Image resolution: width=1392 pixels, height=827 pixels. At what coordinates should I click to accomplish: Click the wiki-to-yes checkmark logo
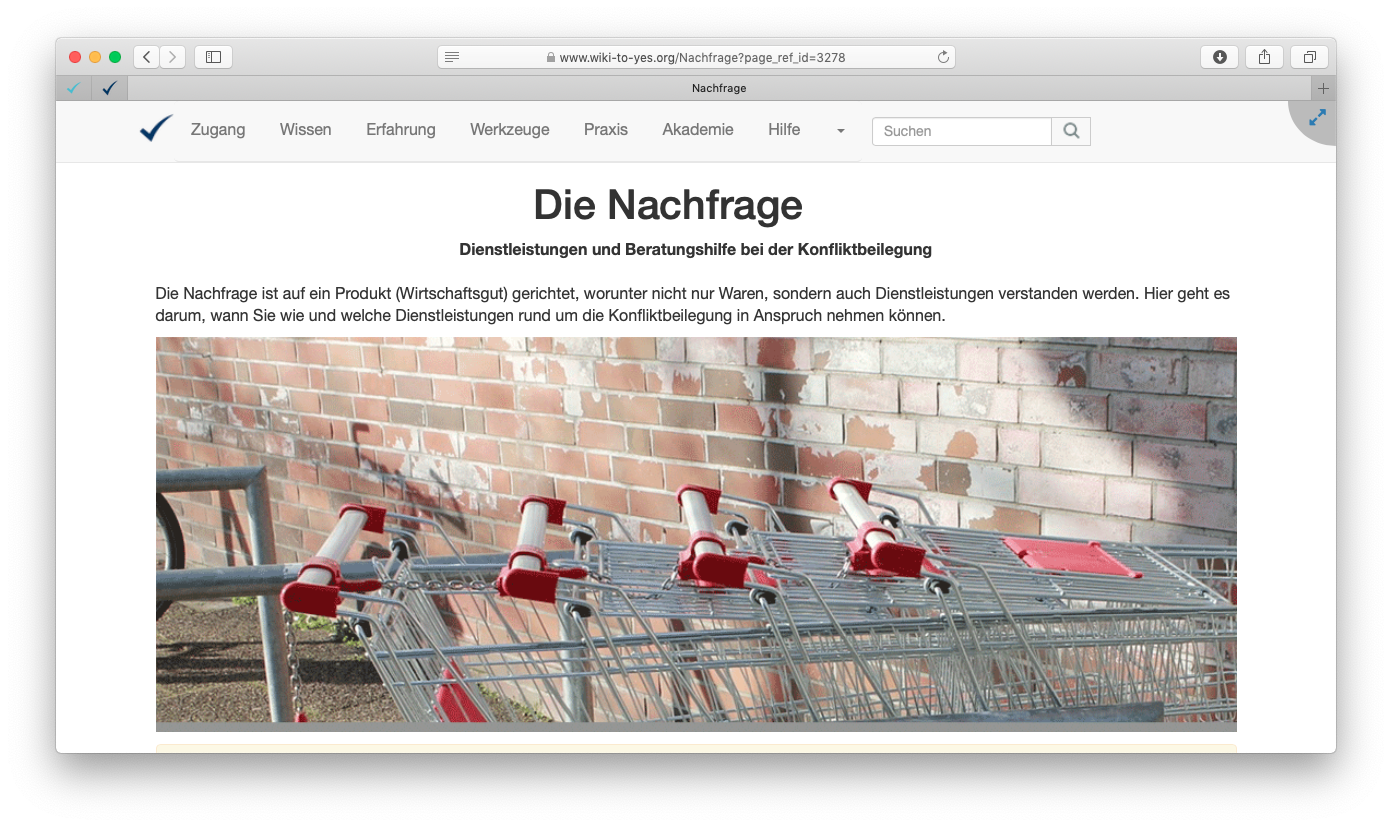click(156, 129)
